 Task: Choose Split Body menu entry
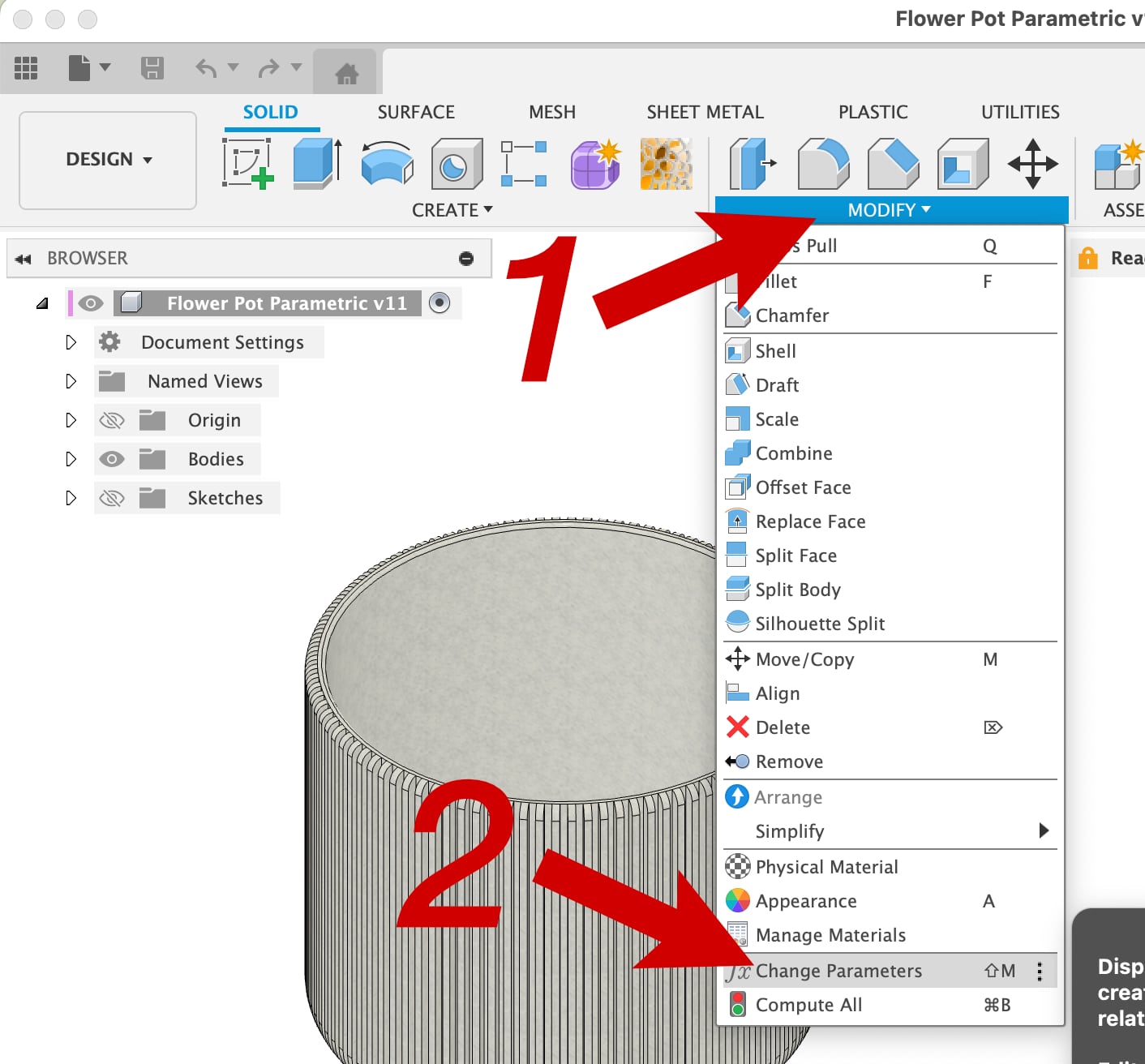pos(890,590)
